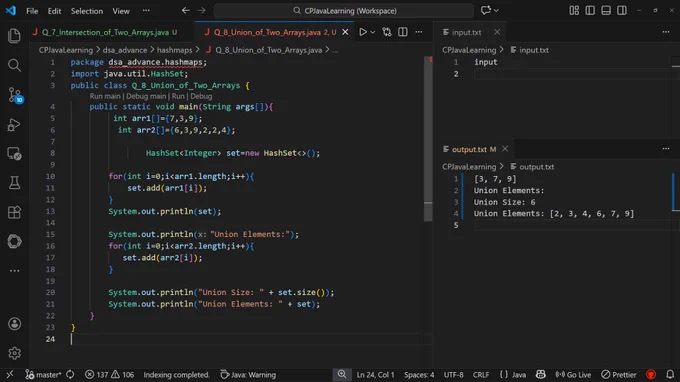The height and width of the screenshot is (382, 680).
Task: Click the master branch in status bar
Action: coord(43,375)
